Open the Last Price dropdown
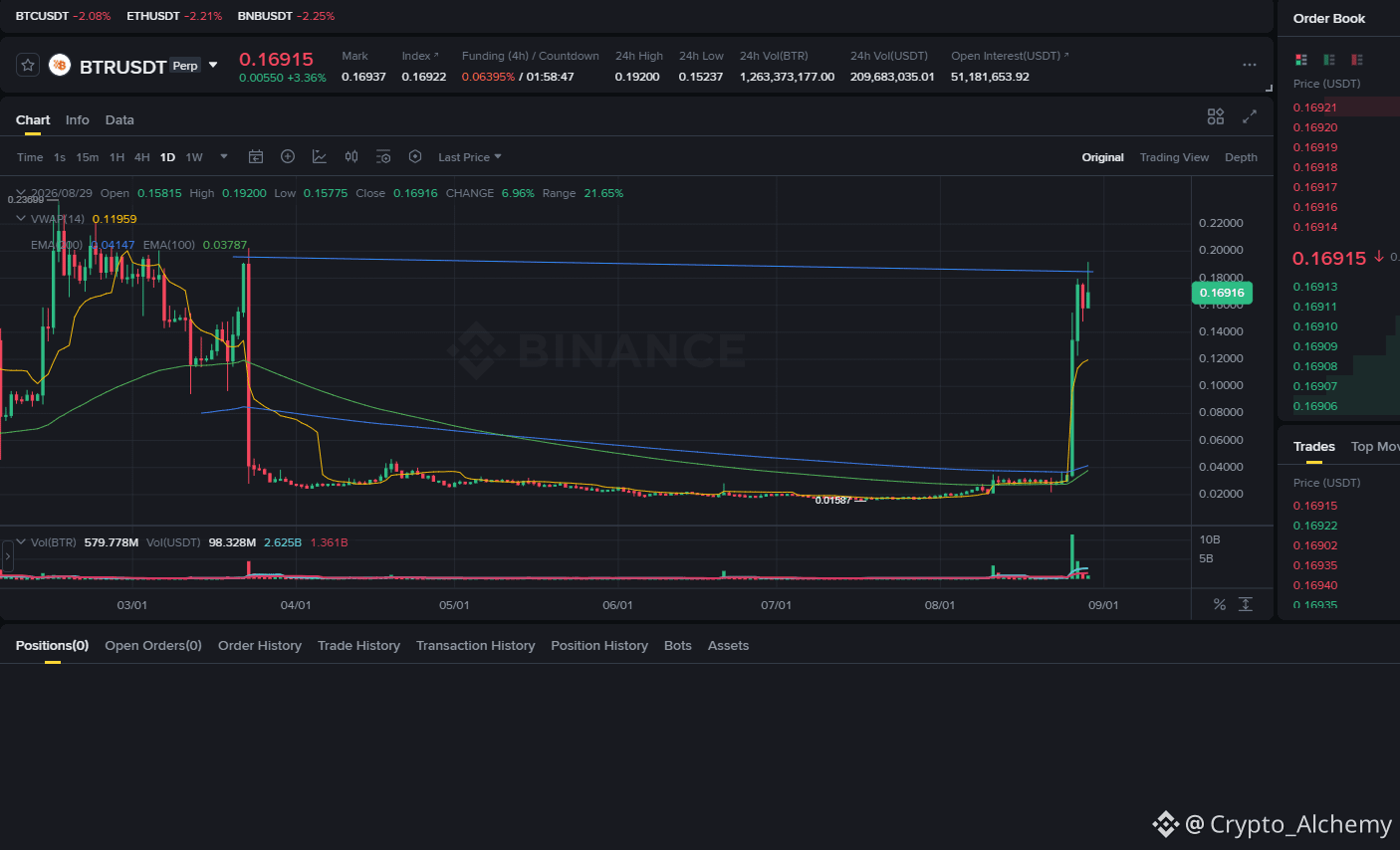The image size is (1400, 850). pos(470,157)
